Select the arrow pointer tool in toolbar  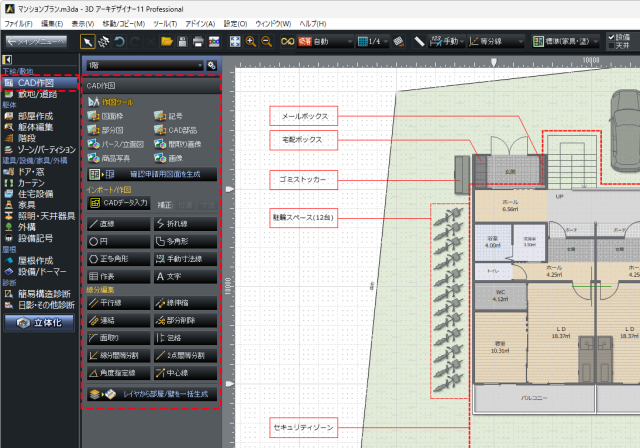click(x=88, y=42)
